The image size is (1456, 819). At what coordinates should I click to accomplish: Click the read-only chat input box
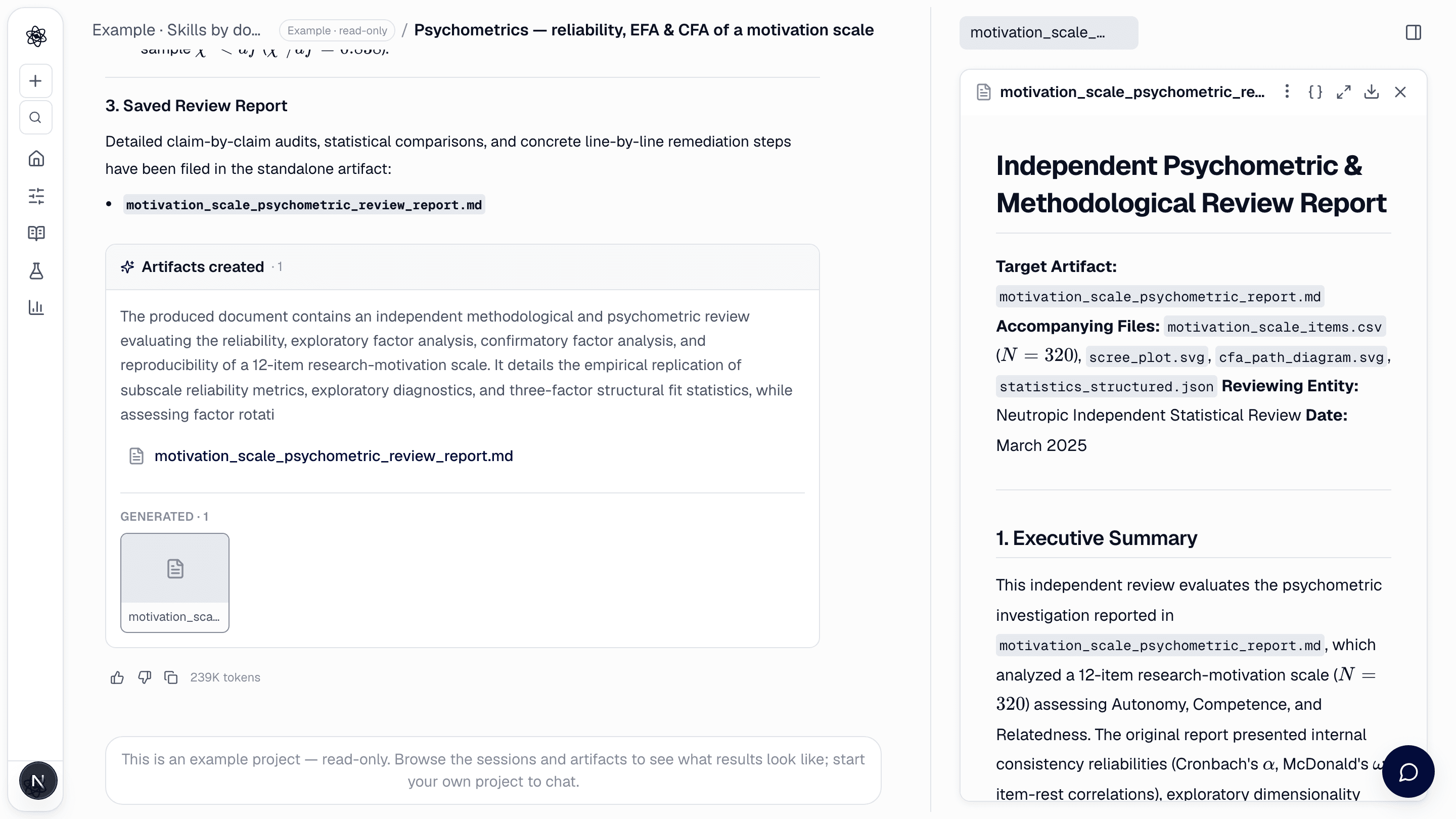(493, 770)
